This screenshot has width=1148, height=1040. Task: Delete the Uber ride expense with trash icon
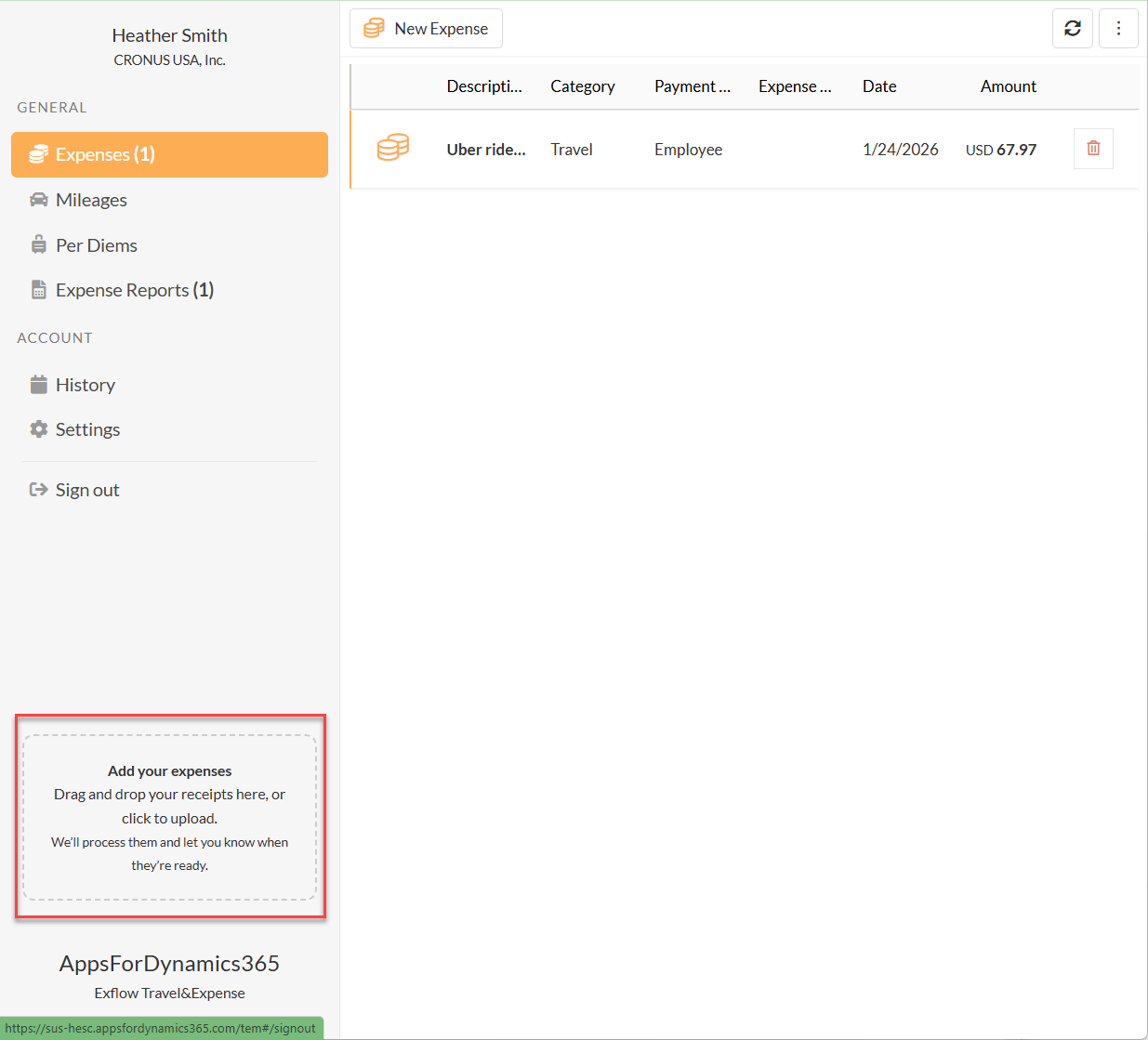(1093, 149)
